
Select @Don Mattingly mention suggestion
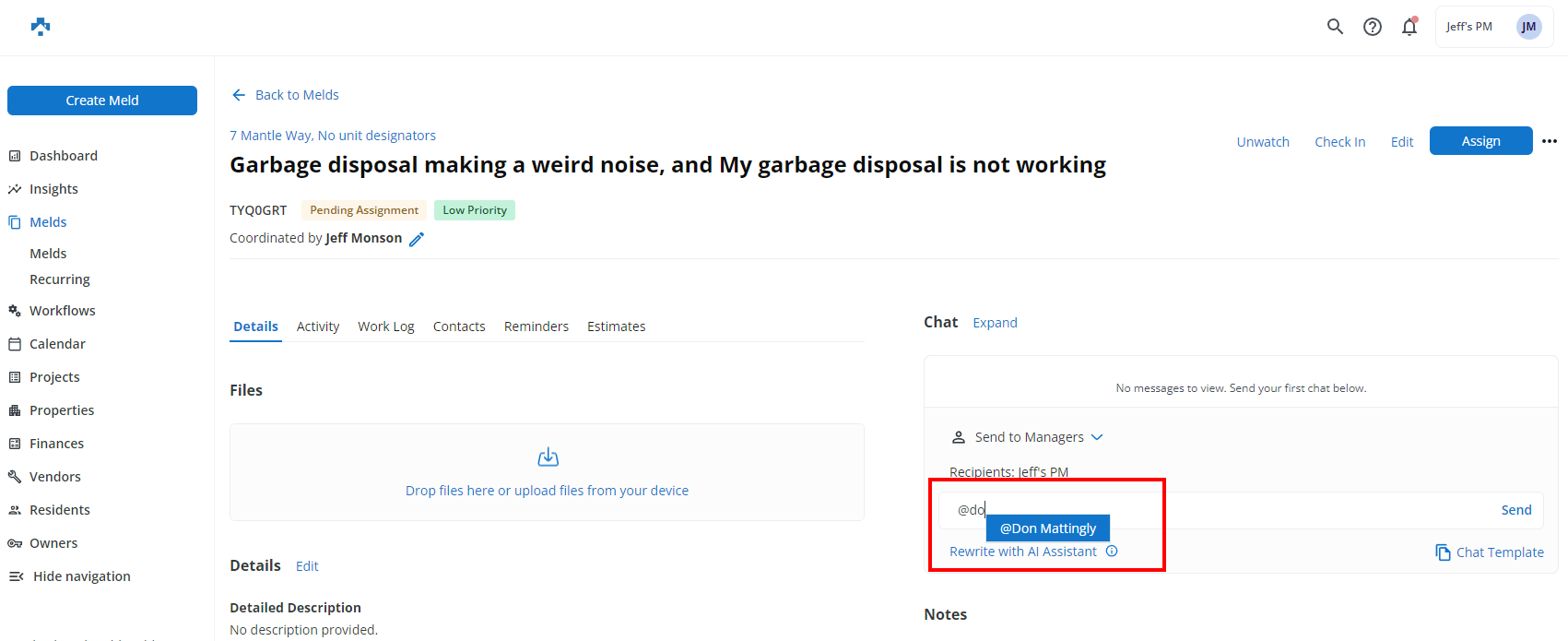pyautogui.click(x=1048, y=528)
